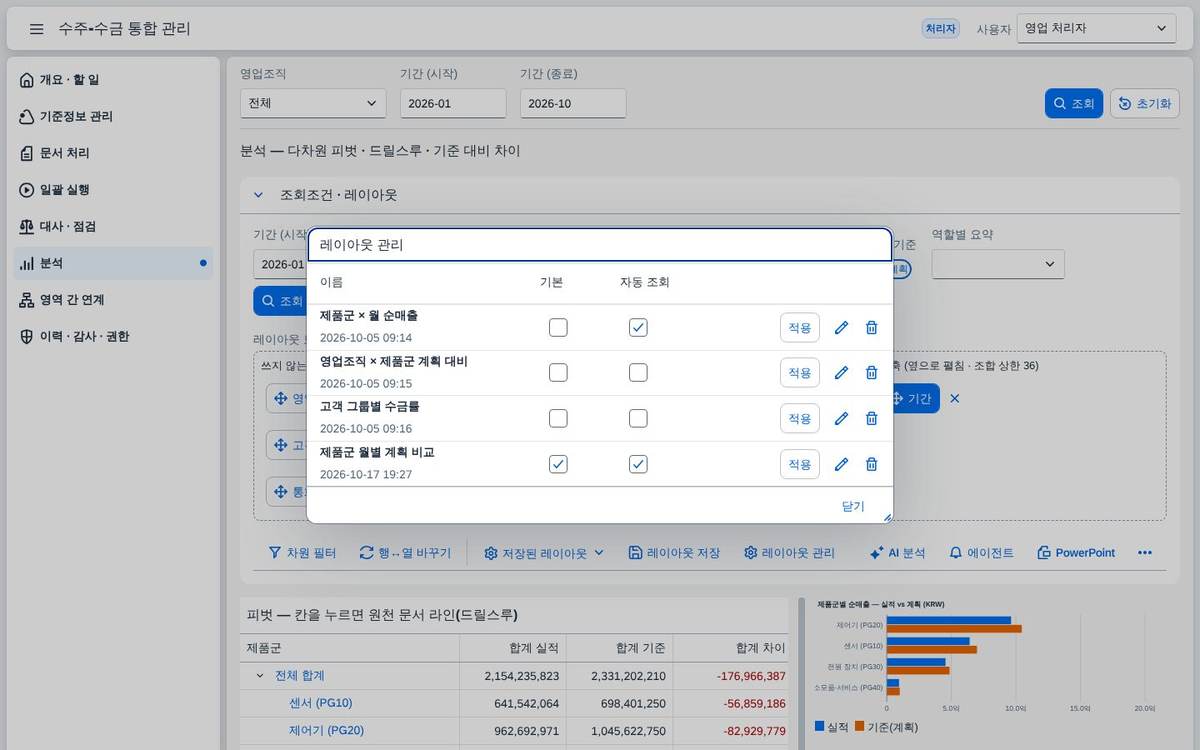Click the 초기화 reset button
Viewport: 1200px width, 750px height.
(1145, 103)
